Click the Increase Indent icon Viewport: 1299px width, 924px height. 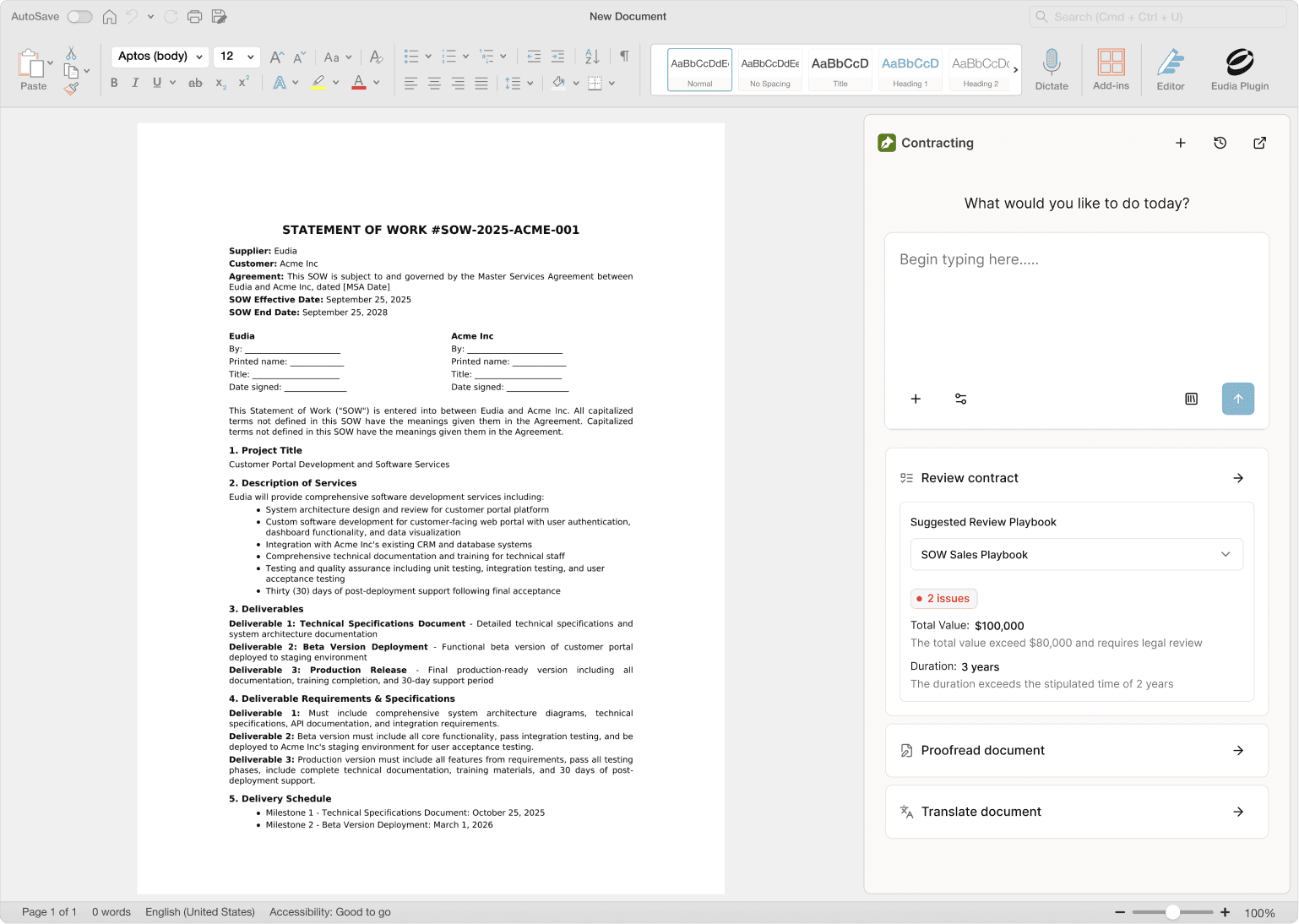[557, 57]
